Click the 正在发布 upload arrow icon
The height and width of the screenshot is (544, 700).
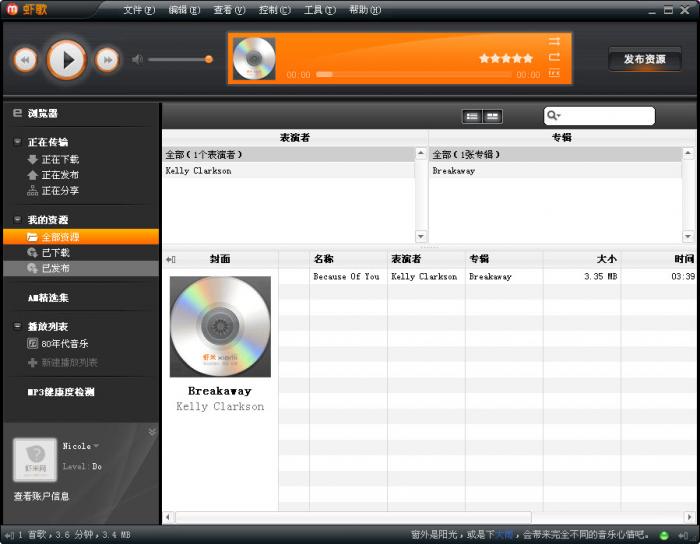33,175
